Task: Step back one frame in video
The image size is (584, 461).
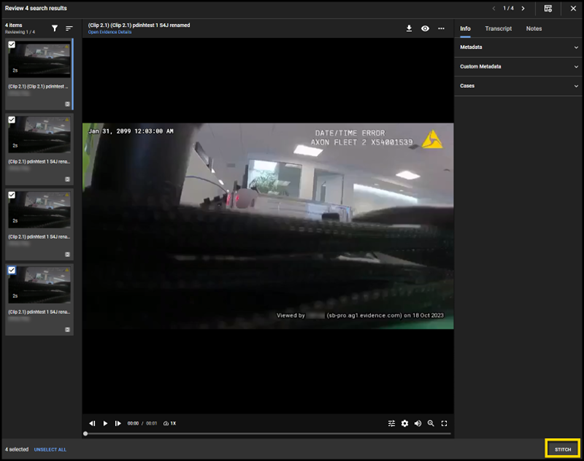Action: (92, 423)
